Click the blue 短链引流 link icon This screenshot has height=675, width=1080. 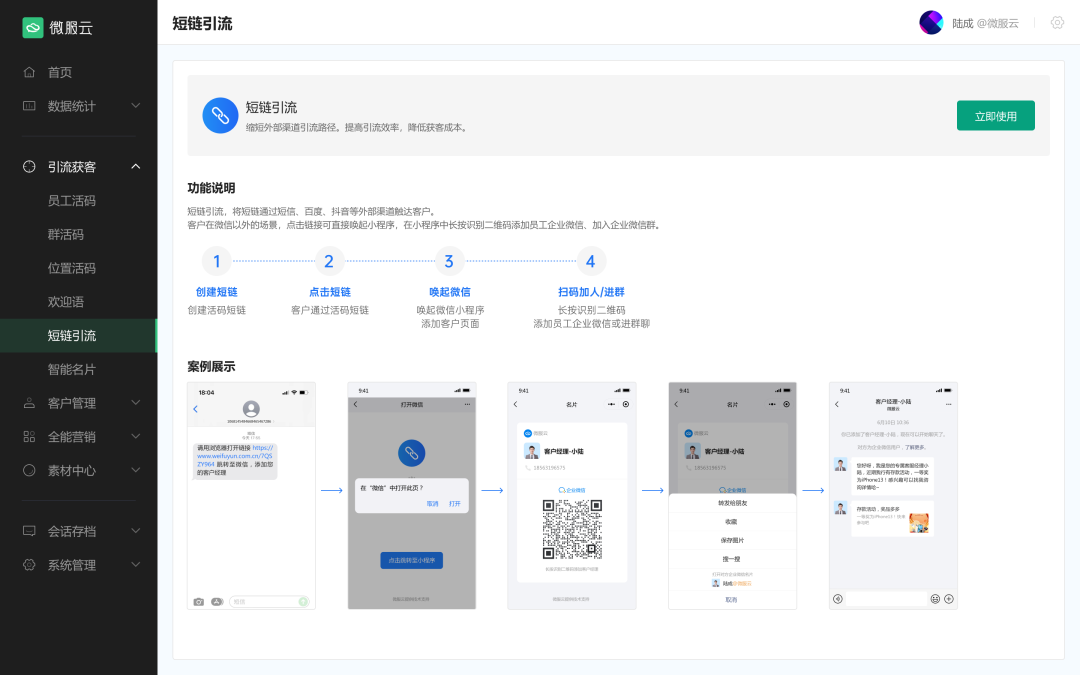coord(220,115)
